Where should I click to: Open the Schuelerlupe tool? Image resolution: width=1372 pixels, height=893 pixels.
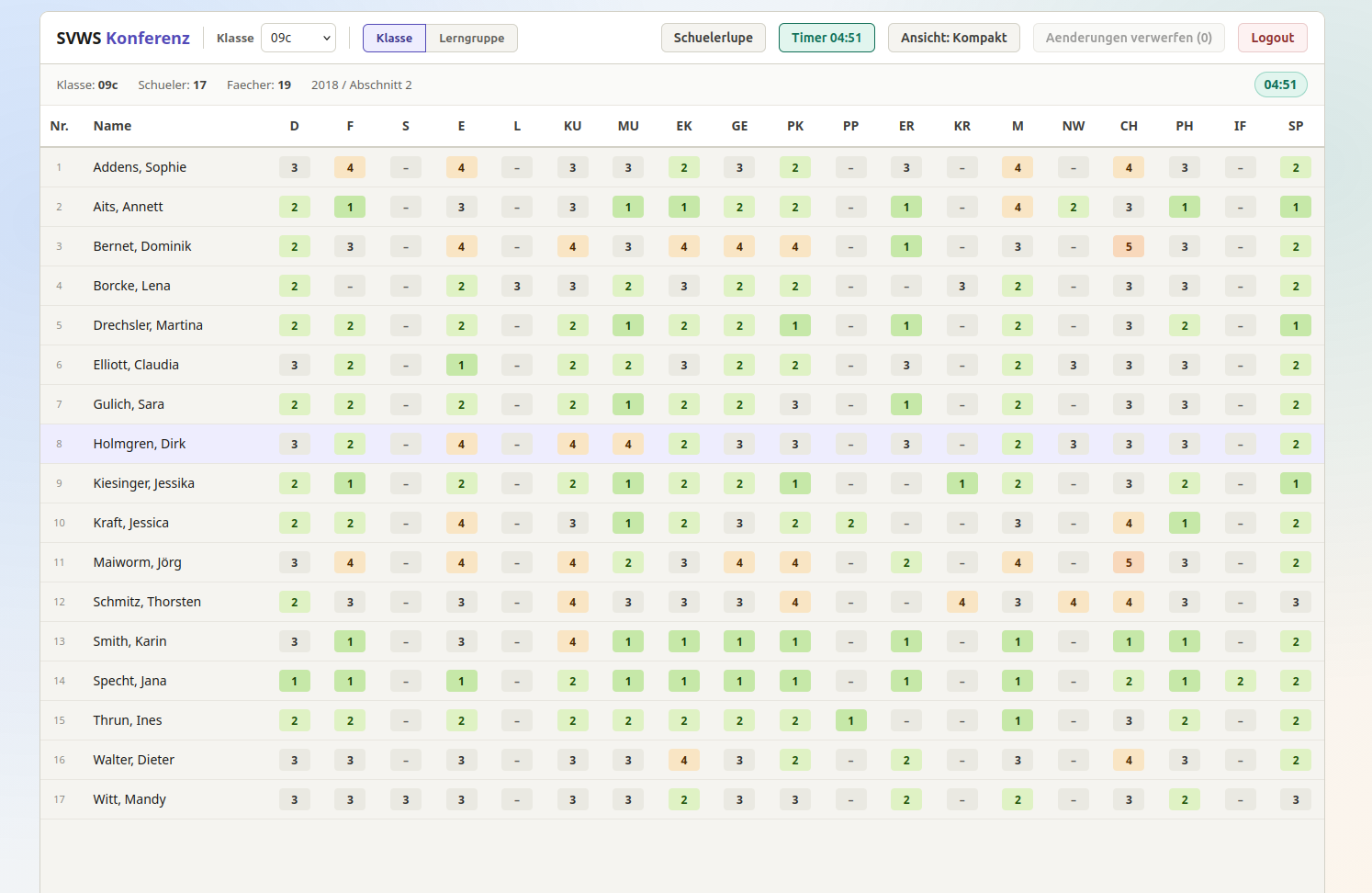point(713,38)
